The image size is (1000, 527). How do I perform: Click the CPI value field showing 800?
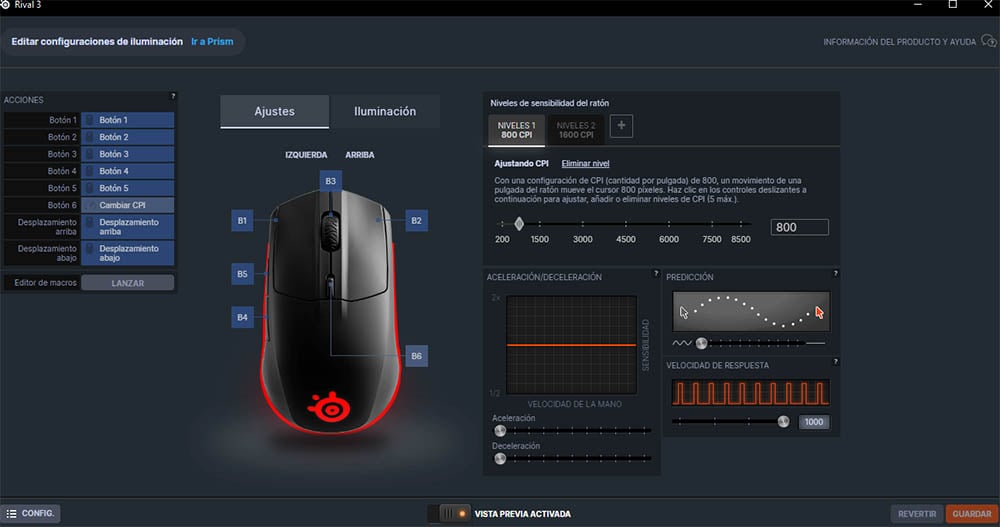800,227
